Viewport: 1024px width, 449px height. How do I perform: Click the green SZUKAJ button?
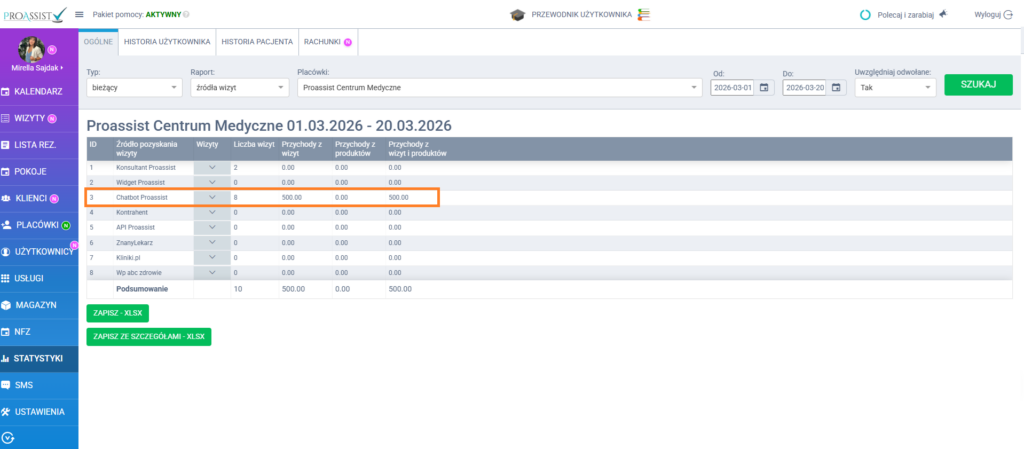coord(978,85)
